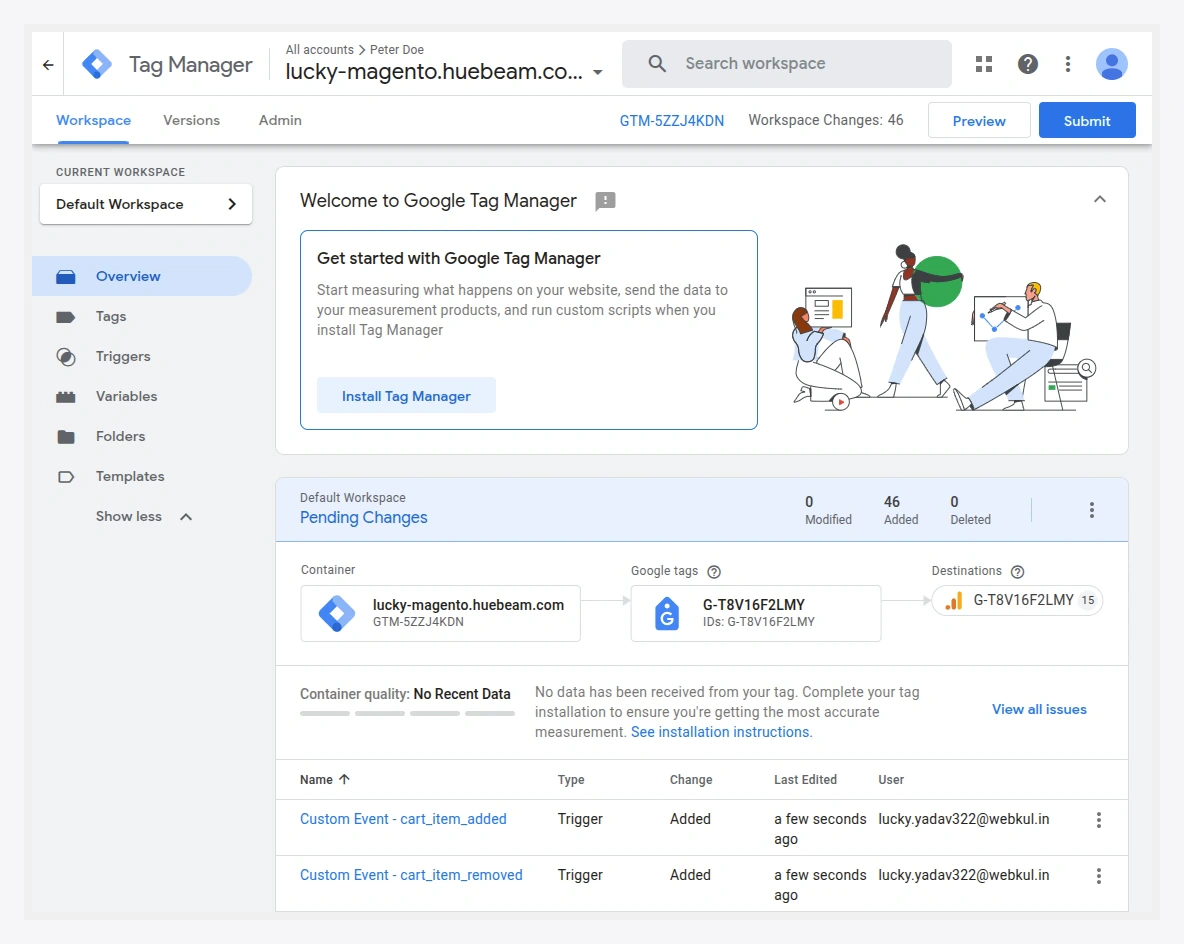Screen dimensions: 1184x944
Task: Click Workspace Changes: 46 text
Action: 825,121
